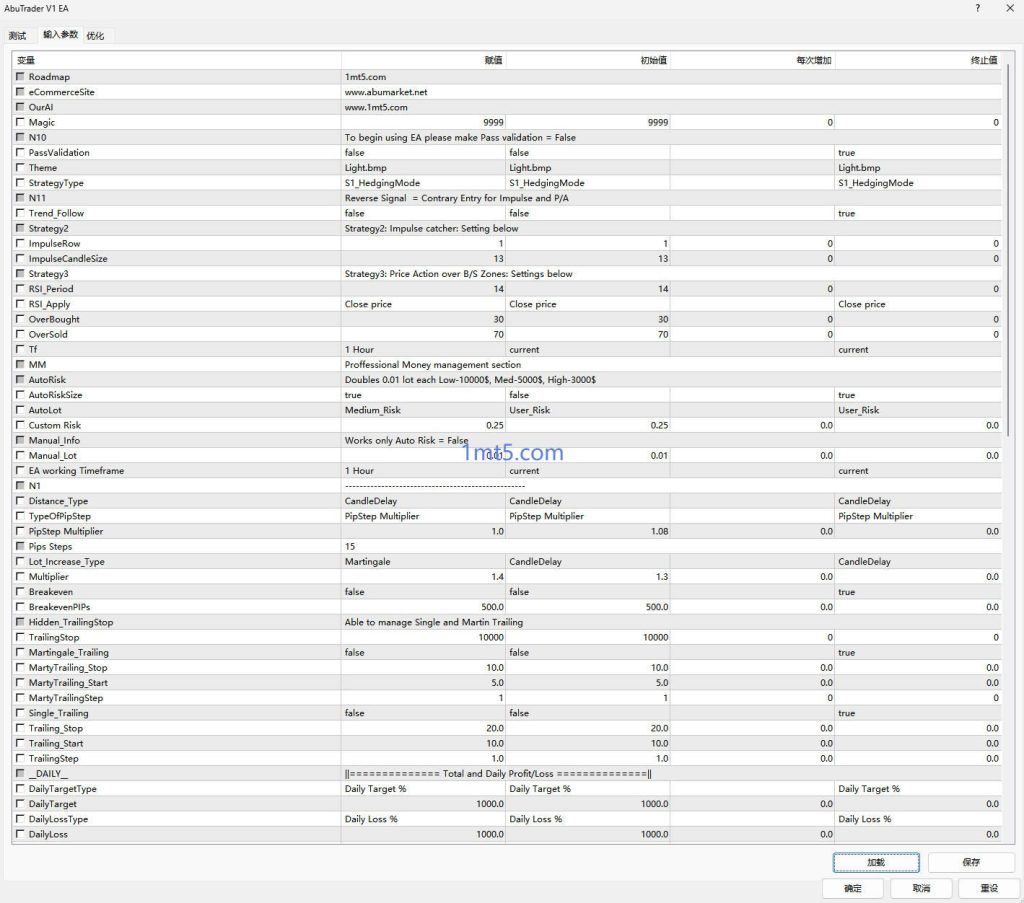Screen dimensions: 1024x903
Task: Open the Lot_Increase_Type value set to Martingale
Action: 422,562
